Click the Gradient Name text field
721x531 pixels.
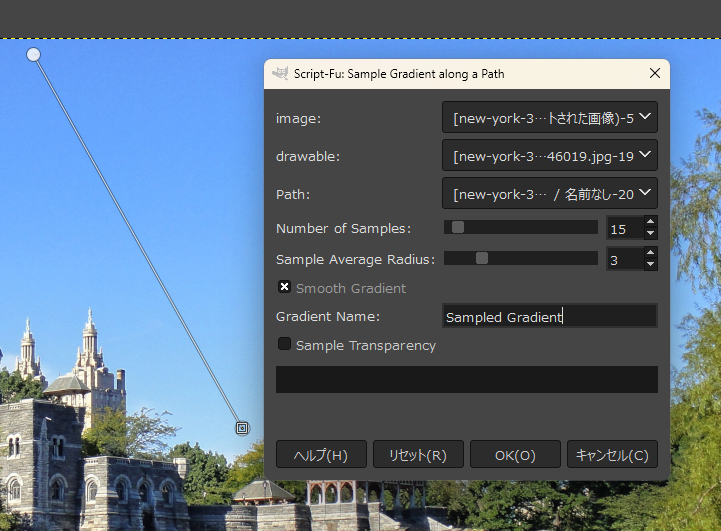coord(549,317)
